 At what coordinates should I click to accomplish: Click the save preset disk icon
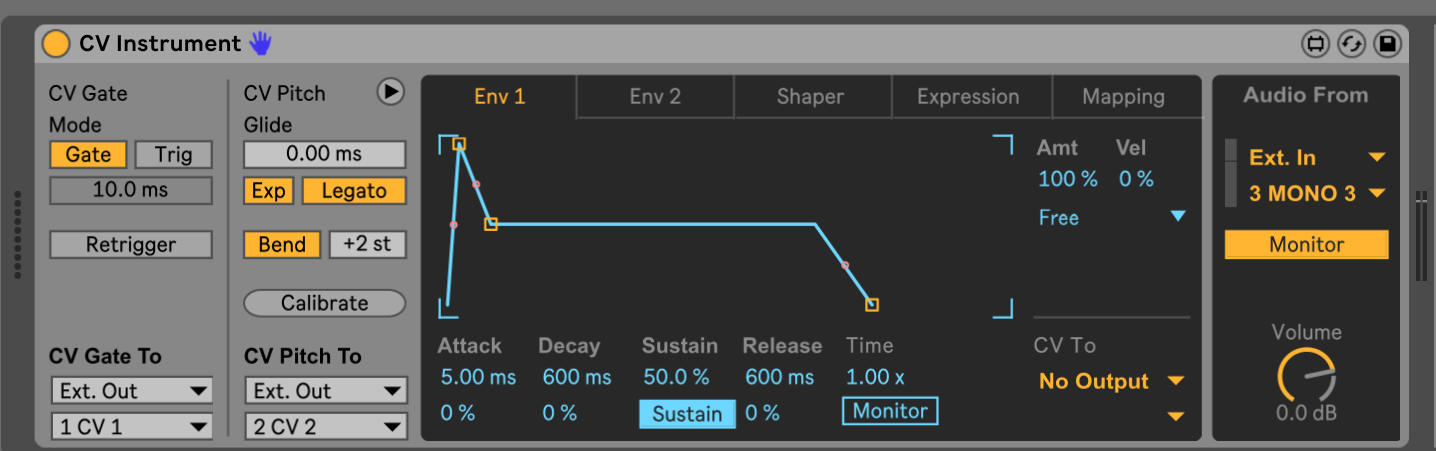[x=1388, y=44]
